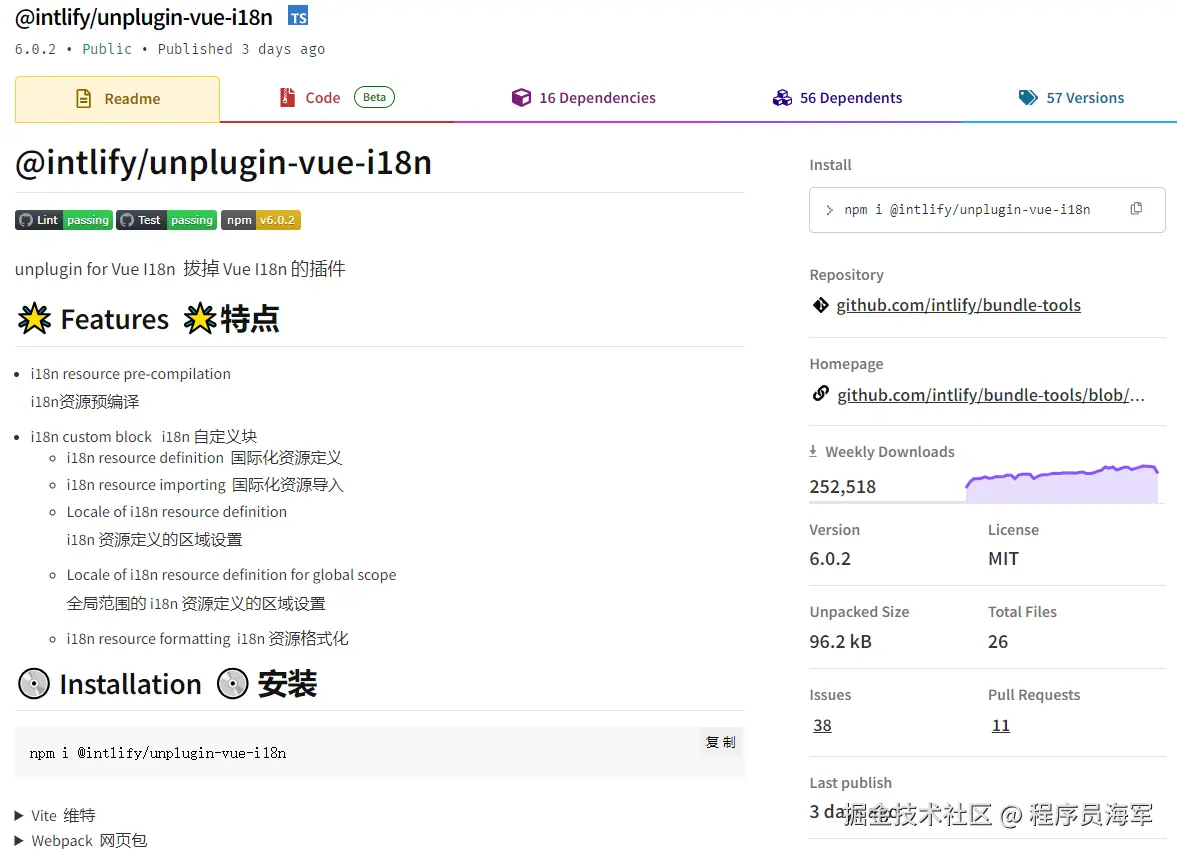Click the Versions tags icon
The width and height of the screenshot is (1177, 852).
click(x=1028, y=98)
